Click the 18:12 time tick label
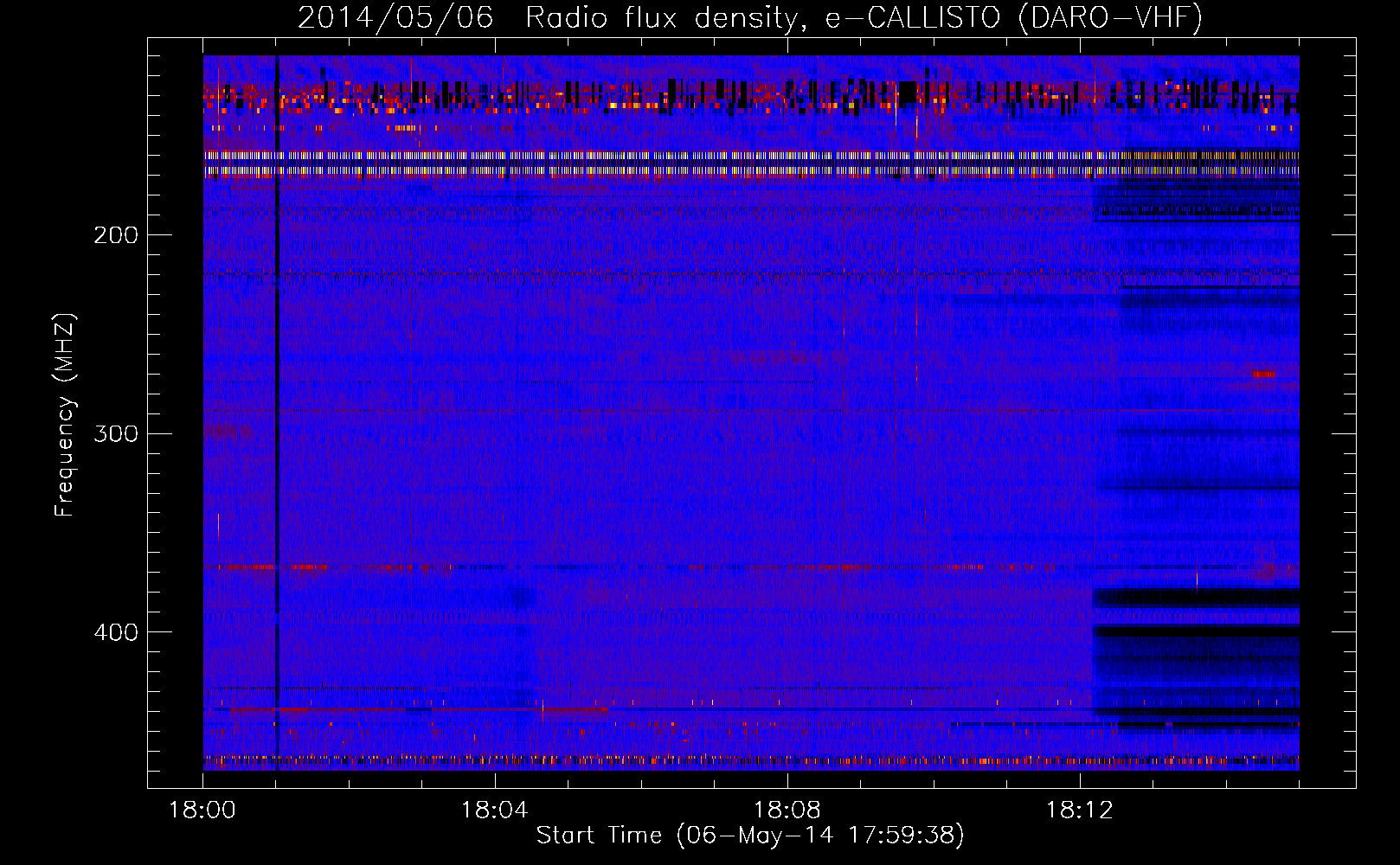Viewport: 1400px width, 865px height. click(1080, 810)
